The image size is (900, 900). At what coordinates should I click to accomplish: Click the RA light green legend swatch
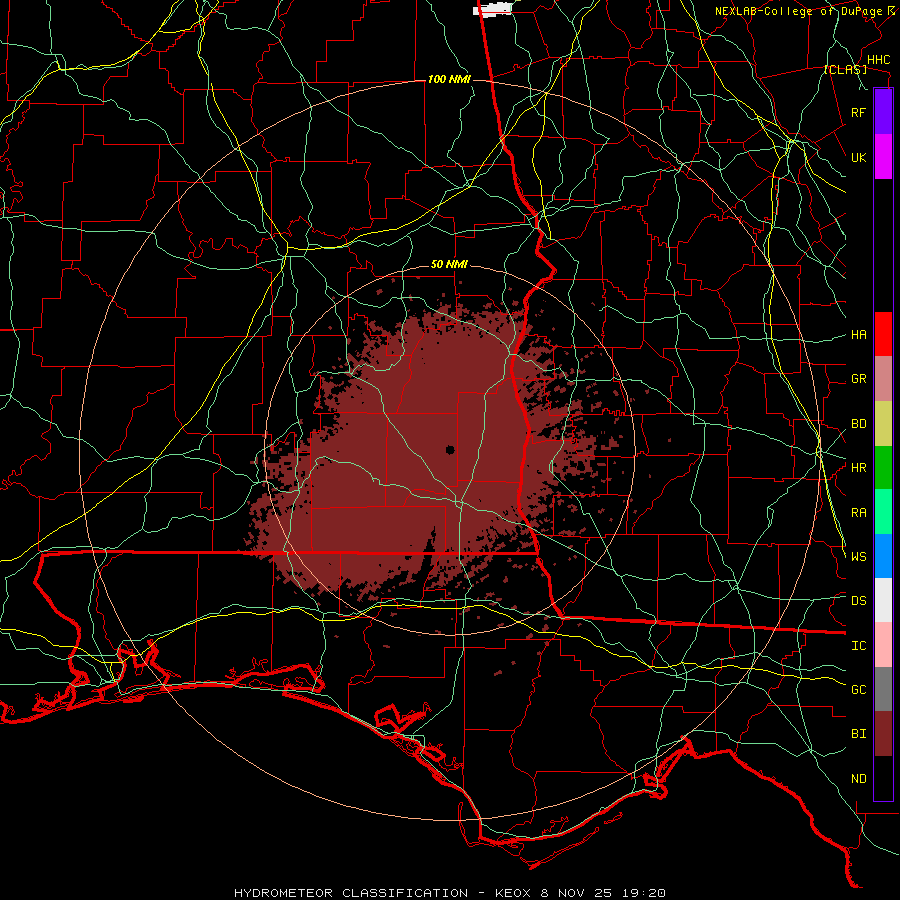click(883, 512)
